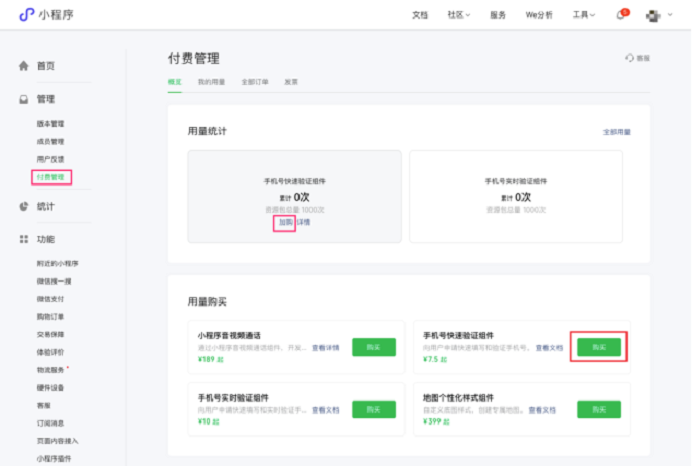Image resolution: width=692 pixels, height=466 pixels.
Task: Select 付费管理 in the sidebar
Action: 51,177
